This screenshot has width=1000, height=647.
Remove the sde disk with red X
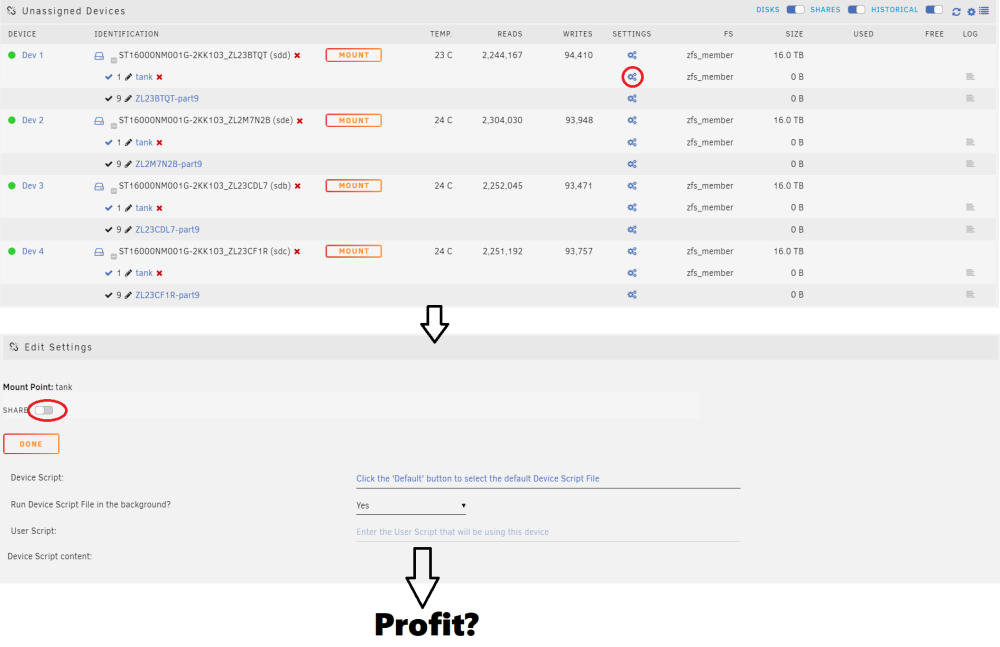coord(300,121)
